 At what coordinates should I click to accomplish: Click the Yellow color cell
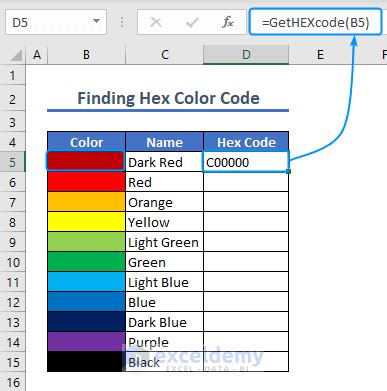(86, 222)
